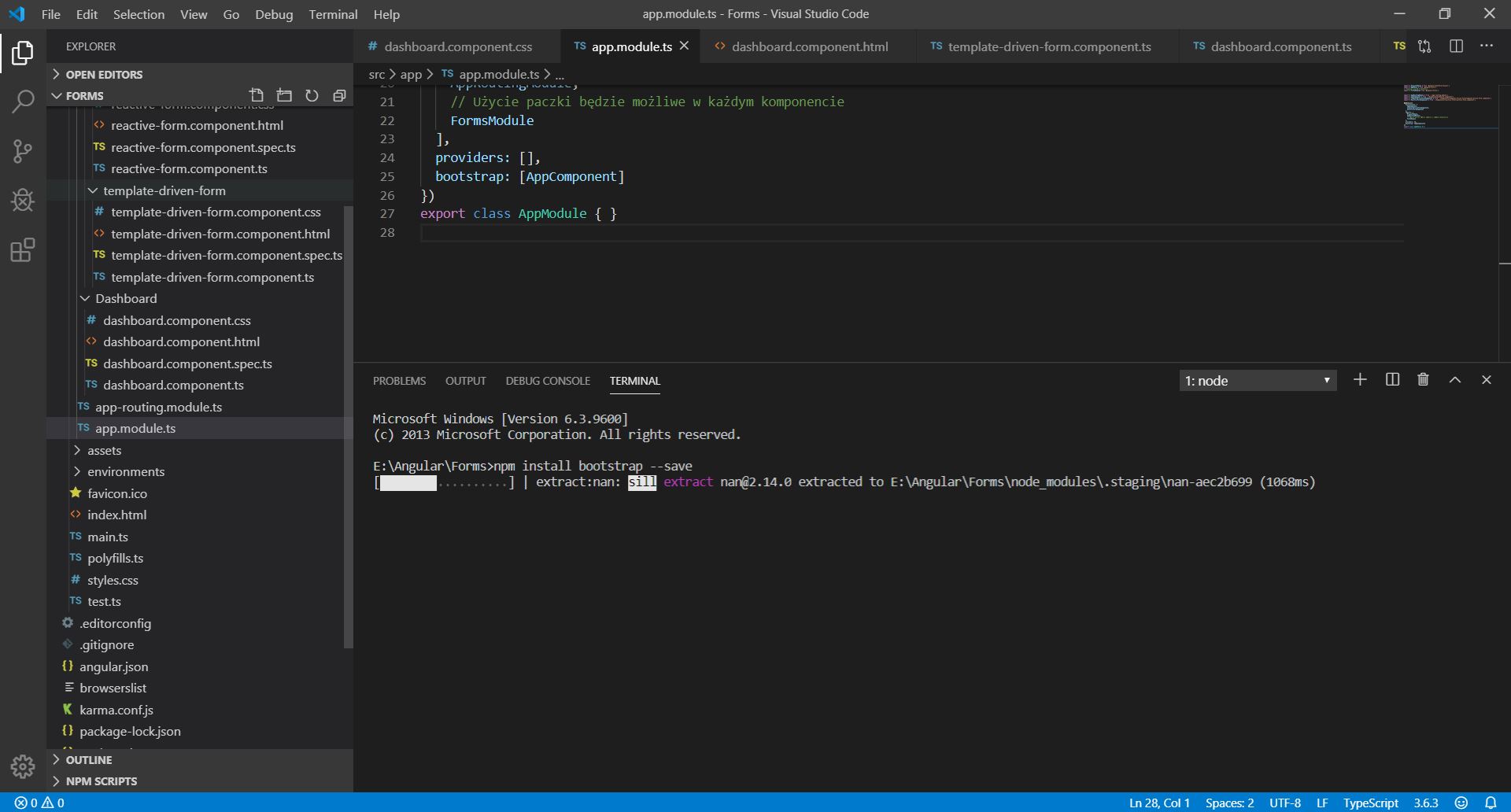
Task: Open editor More Actions ellipsis
Action: [1487, 46]
